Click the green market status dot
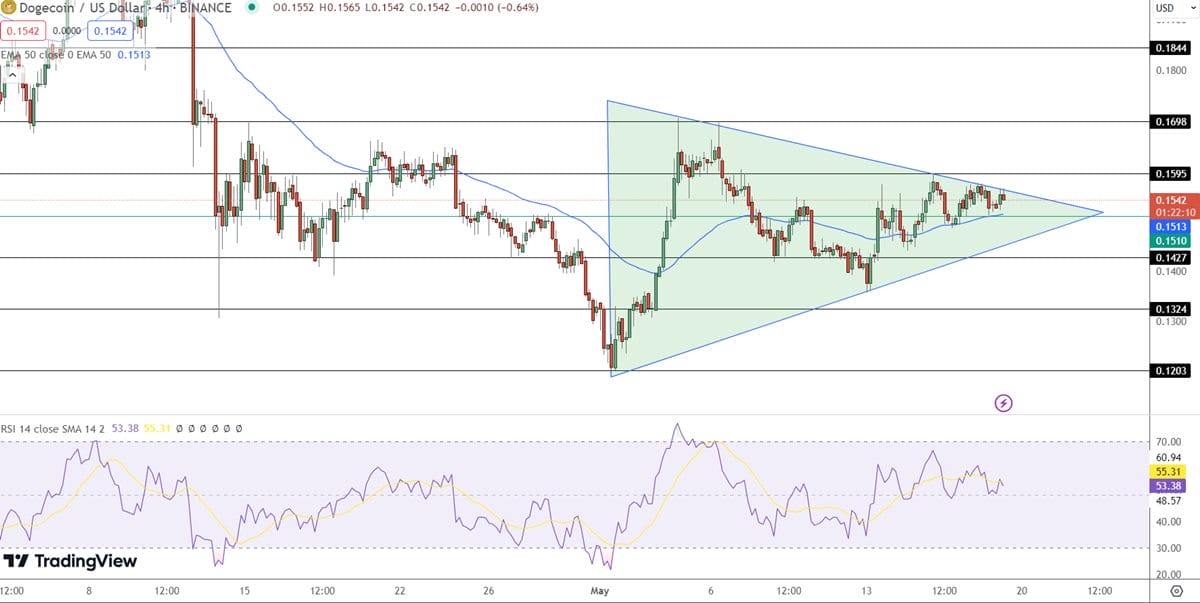This screenshot has height=603, width=1200. (250, 7)
